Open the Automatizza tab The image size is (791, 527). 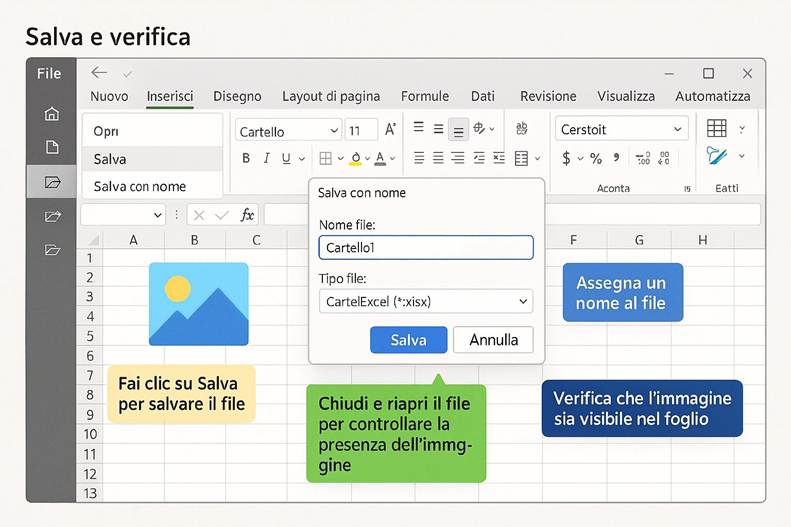pos(712,96)
